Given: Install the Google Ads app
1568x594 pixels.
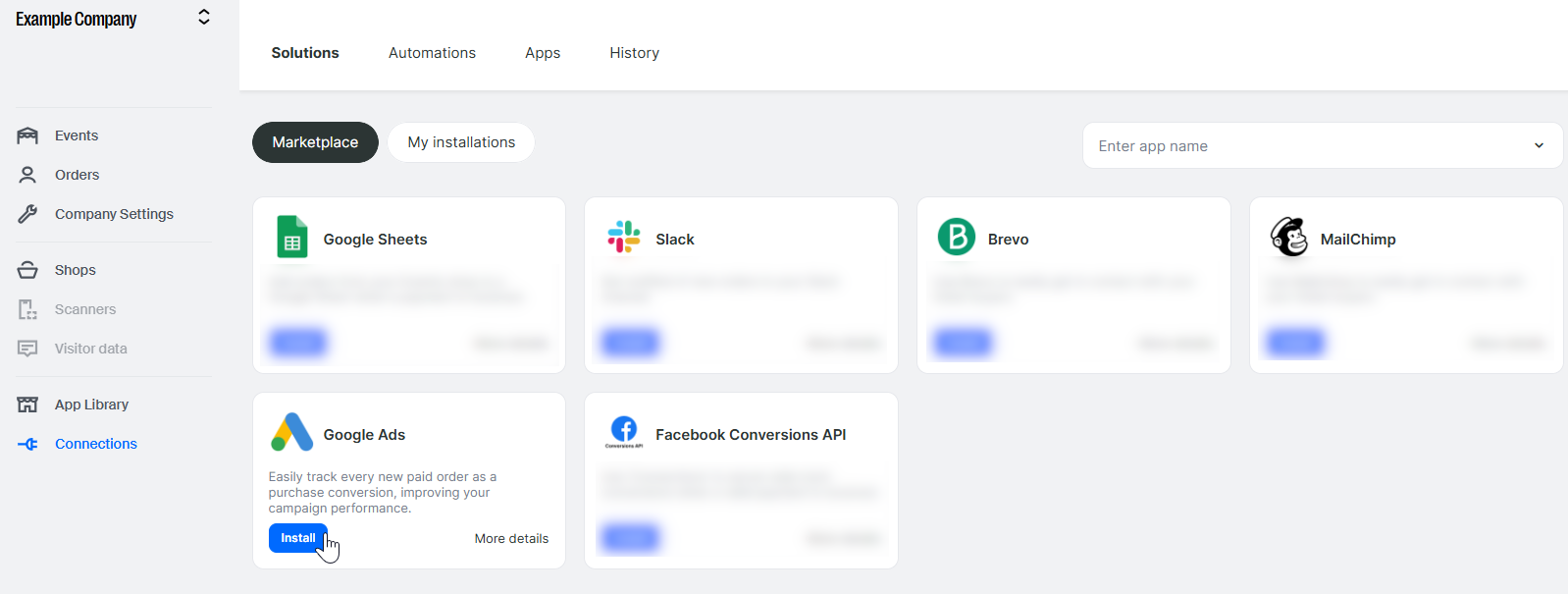Looking at the screenshot, I should point(298,538).
